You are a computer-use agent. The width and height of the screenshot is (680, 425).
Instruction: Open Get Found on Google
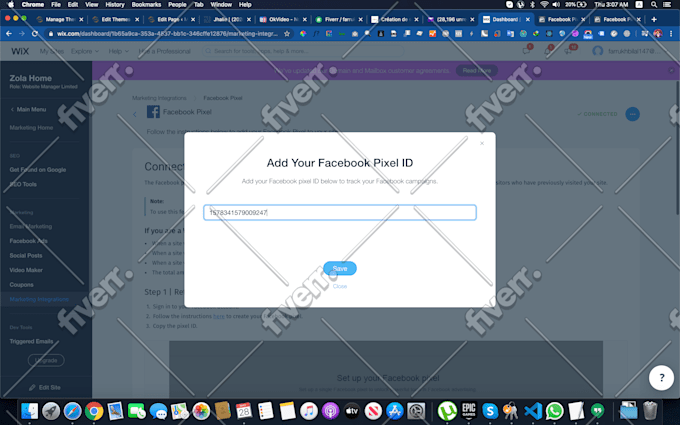point(38,170)
